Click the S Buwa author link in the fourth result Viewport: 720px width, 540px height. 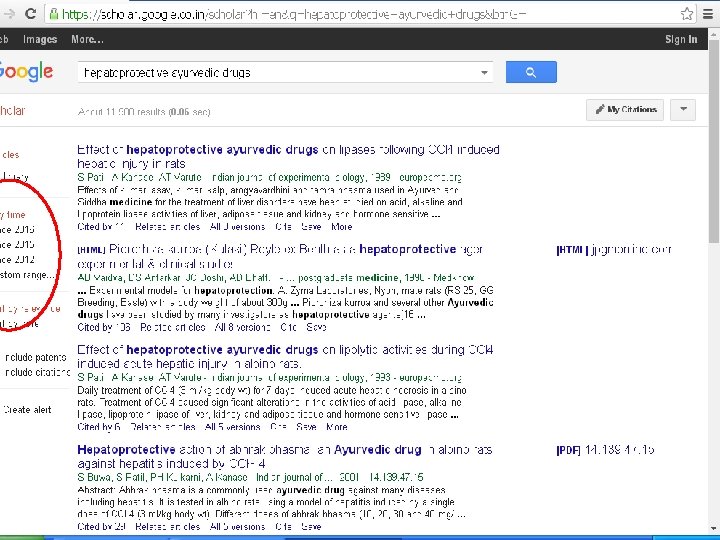[94, 478]
